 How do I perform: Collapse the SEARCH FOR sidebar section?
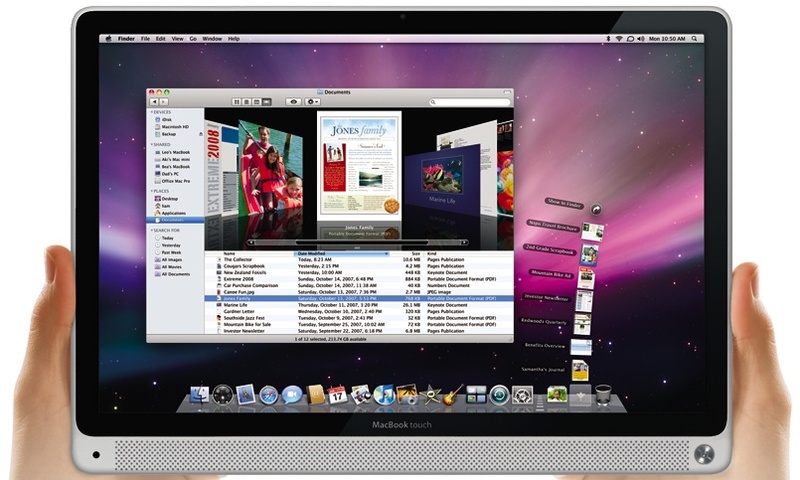(x=152, y=231)
